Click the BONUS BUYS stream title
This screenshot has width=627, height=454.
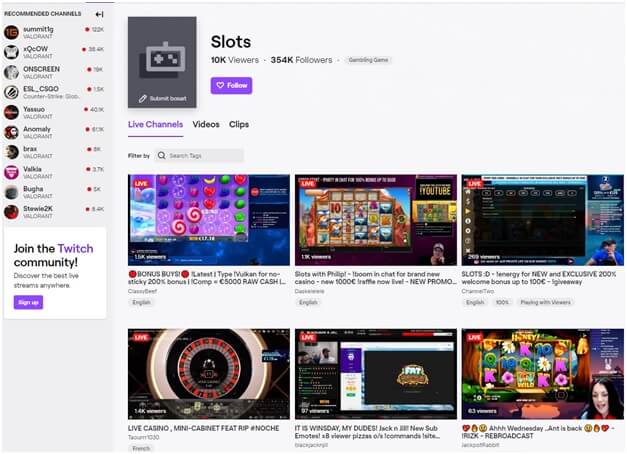coord(207,278)
